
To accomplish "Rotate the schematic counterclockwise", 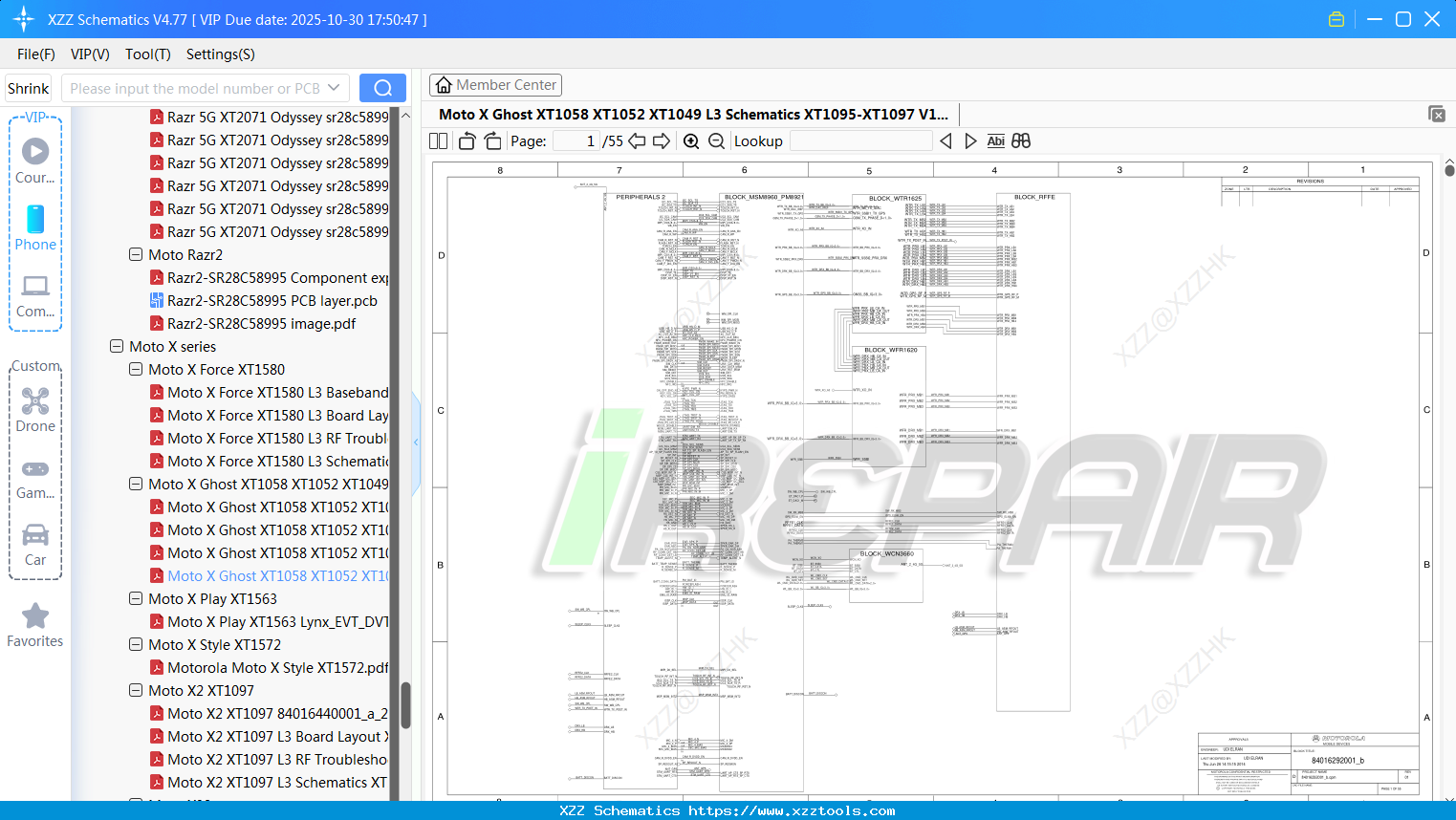I will [x=466, y=140].
